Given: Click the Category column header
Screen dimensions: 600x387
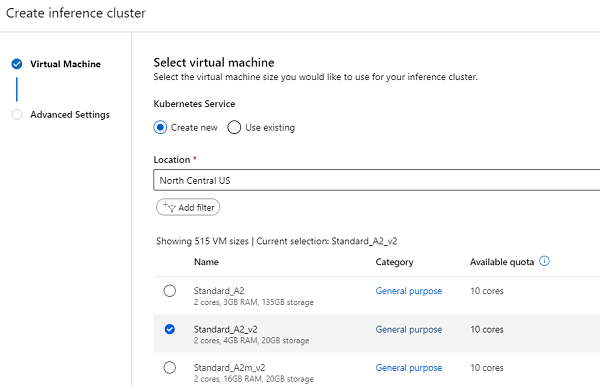Looking at the screenshot, I should (x=395, y=262).
